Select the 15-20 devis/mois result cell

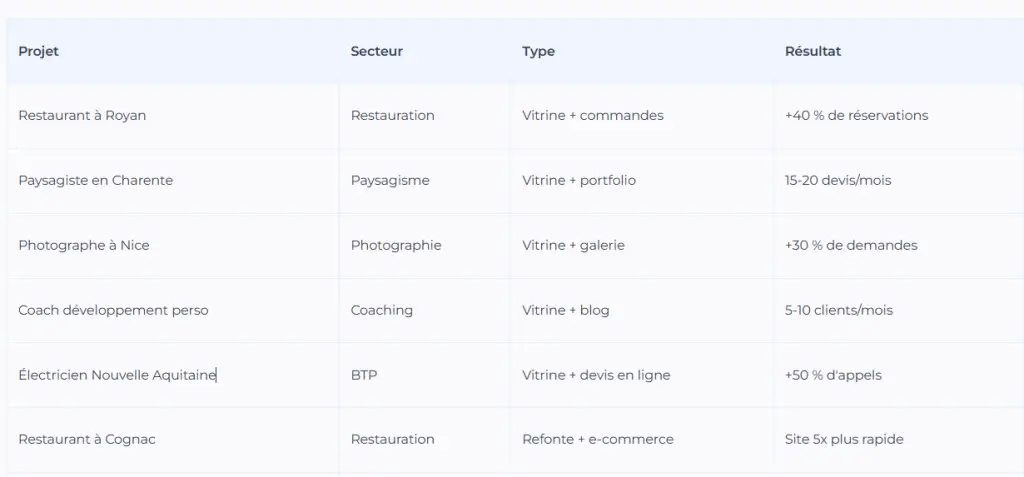click(837, 180)
